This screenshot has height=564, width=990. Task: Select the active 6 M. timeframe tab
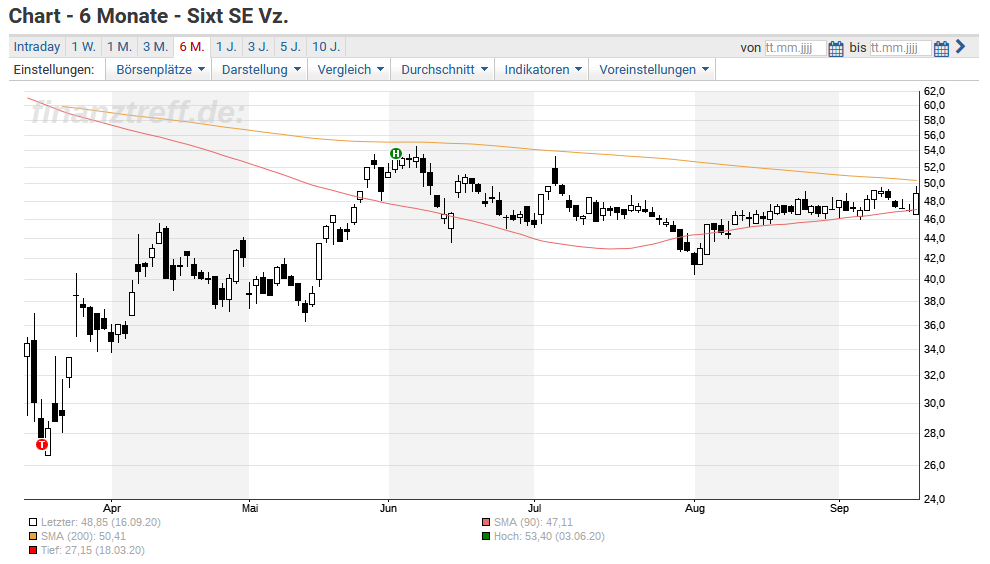coord(192,47)
